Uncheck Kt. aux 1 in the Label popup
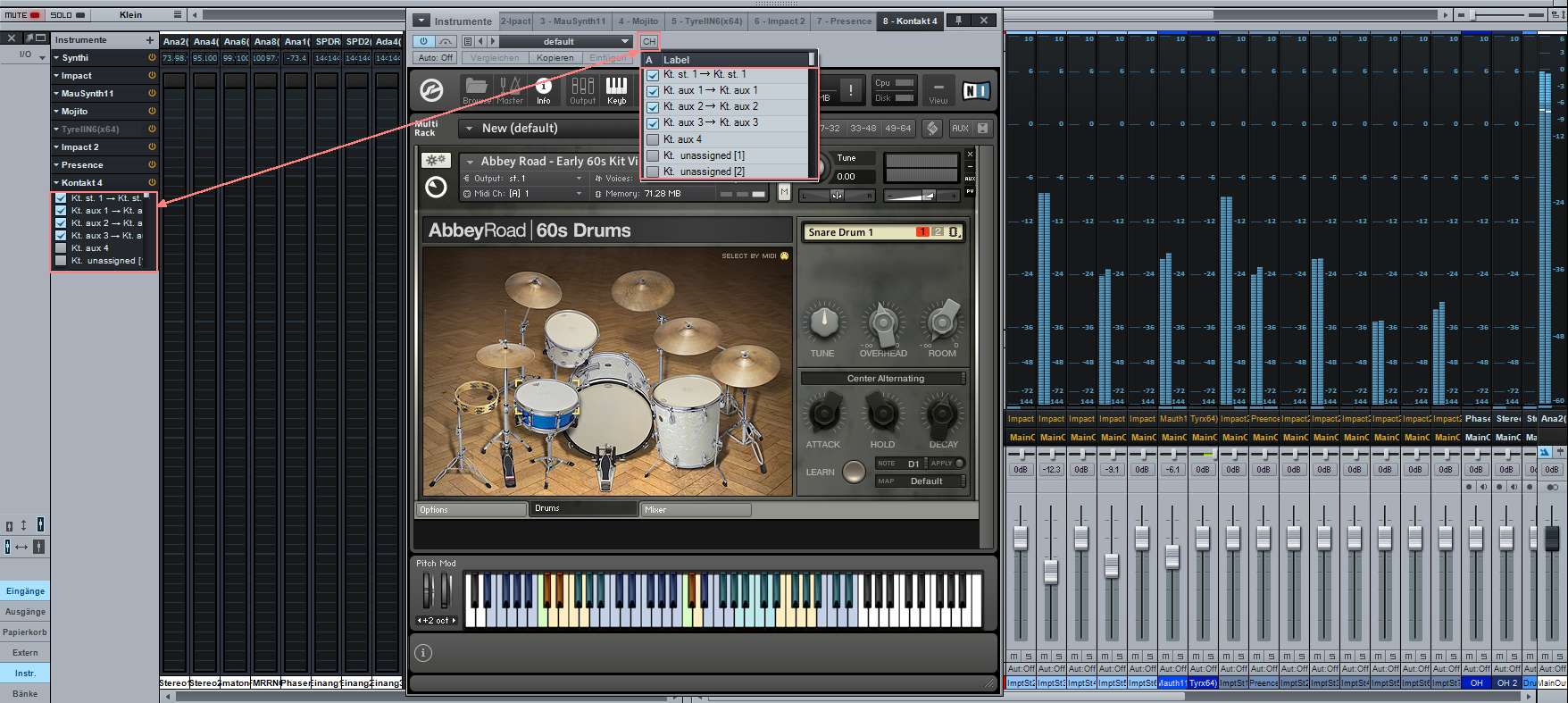The image size is (1568, 703). (653, 91)
